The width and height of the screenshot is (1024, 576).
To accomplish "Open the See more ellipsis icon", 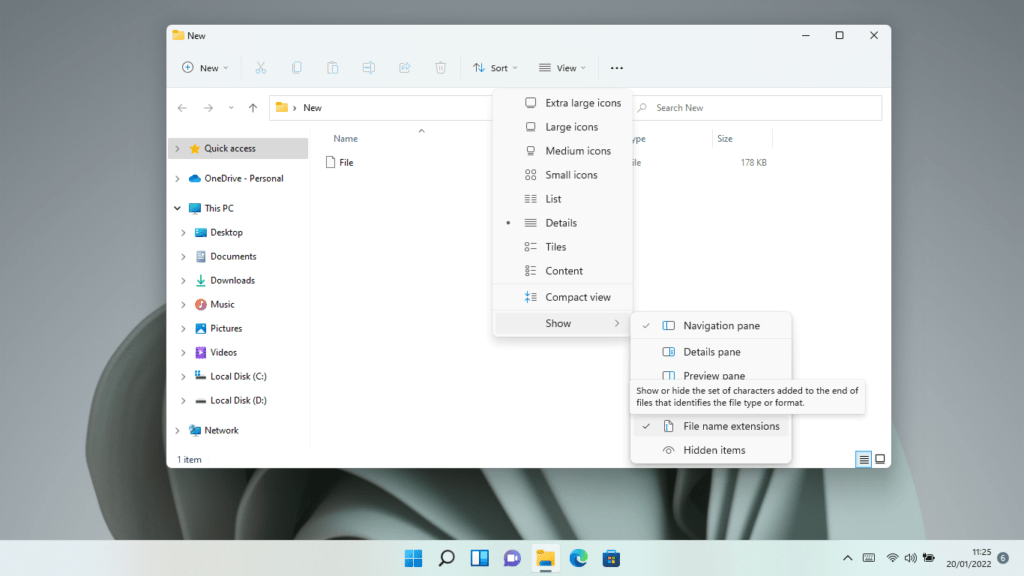I will click(617, 67).
